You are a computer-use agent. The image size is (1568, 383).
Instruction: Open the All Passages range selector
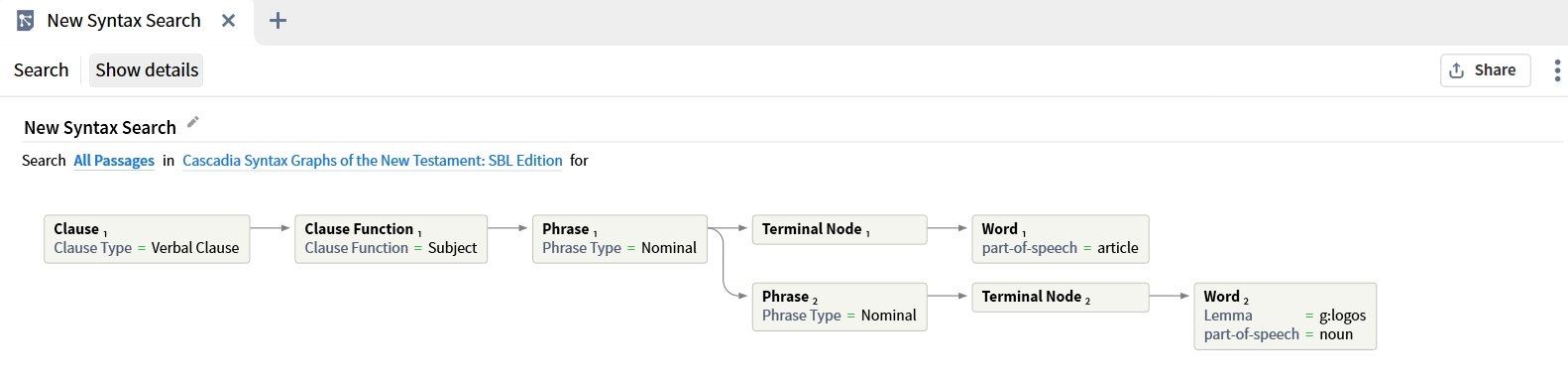pyautogui.click(x=114, y=161)
